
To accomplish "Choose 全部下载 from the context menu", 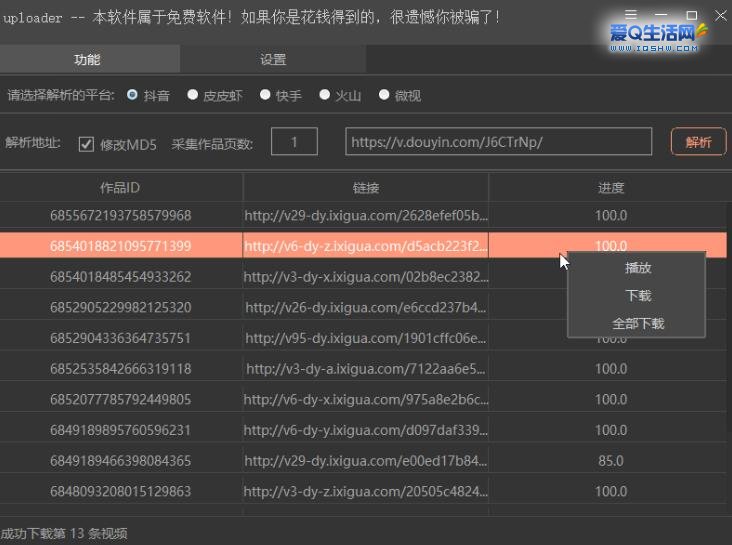I will point(638,323).
